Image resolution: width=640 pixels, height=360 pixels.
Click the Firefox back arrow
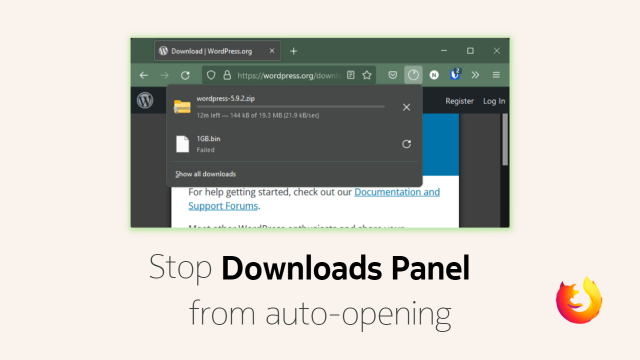pyautogui.click(x=144, y=76)
